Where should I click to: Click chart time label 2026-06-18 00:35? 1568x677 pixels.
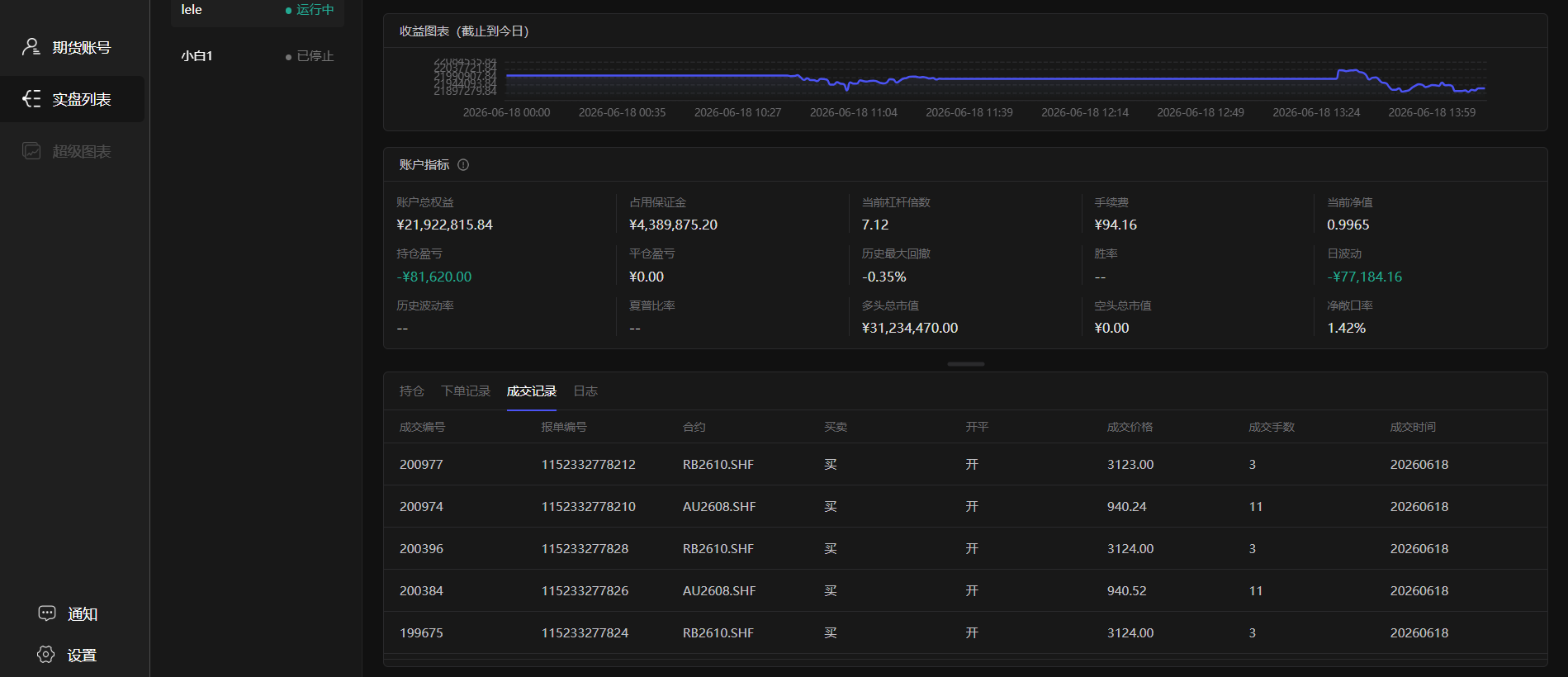622,112
